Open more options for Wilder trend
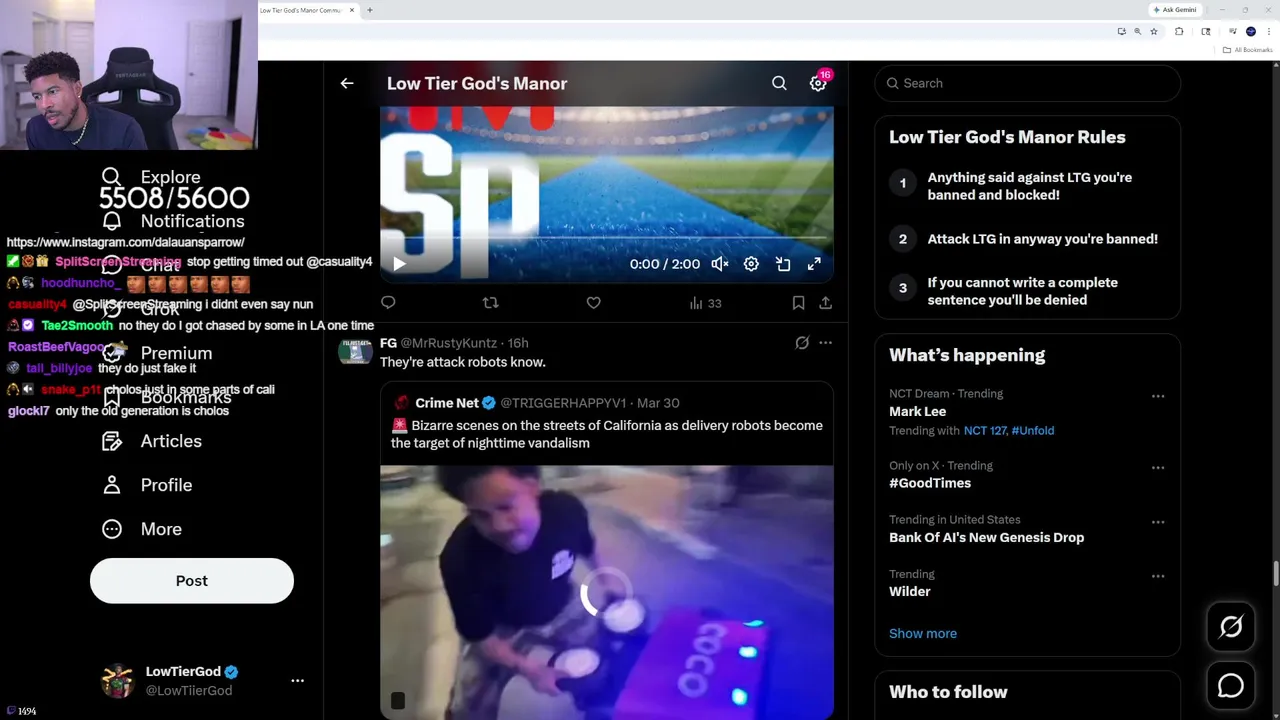Image resolution: width=1280 pixels, height=720 pixels. [x=1158, y=576]
